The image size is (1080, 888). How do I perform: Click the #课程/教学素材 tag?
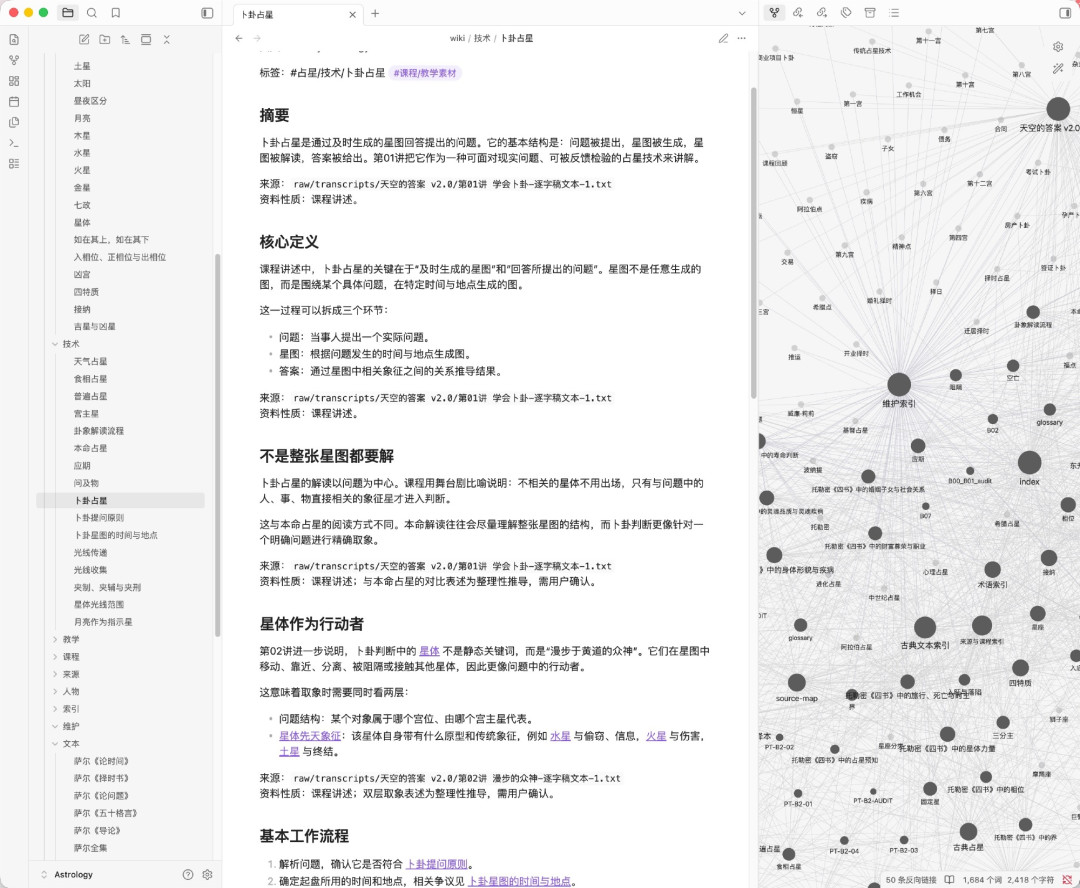click(425, 73)
